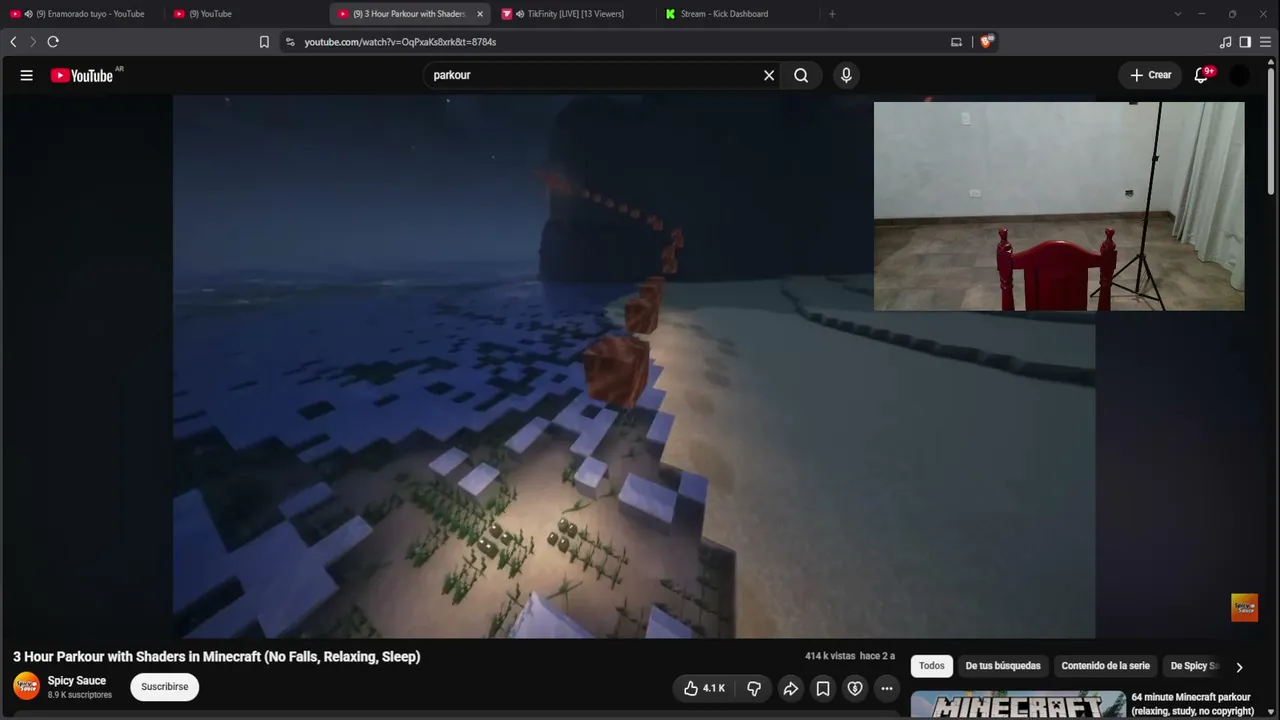Save the video with the bookmark icon
This screenshot has width=1280, height=720.
click(822, 688)
